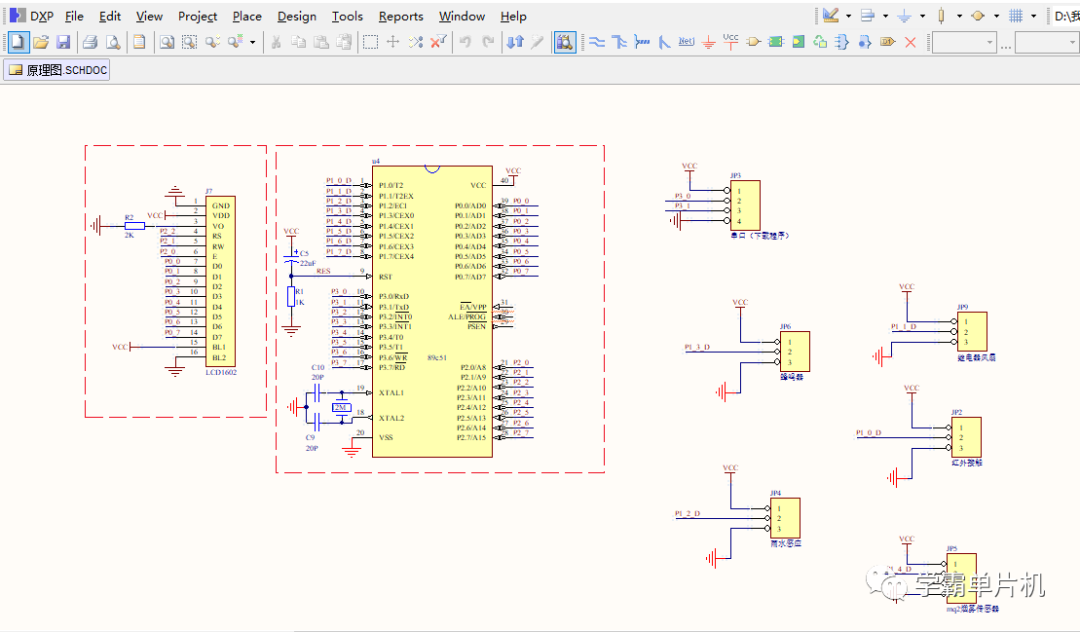Image resolution: width=1080 pixels, height=632 pixels.
Task: Create a new document with the New icon
Action: 17,42
